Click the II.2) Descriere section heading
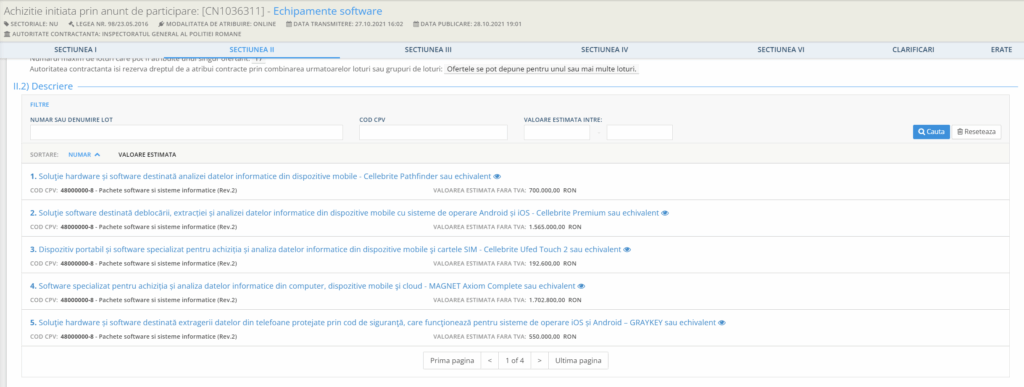This screenshot has width=1024, height=387. pyautogui.click(x=43, y=87)
